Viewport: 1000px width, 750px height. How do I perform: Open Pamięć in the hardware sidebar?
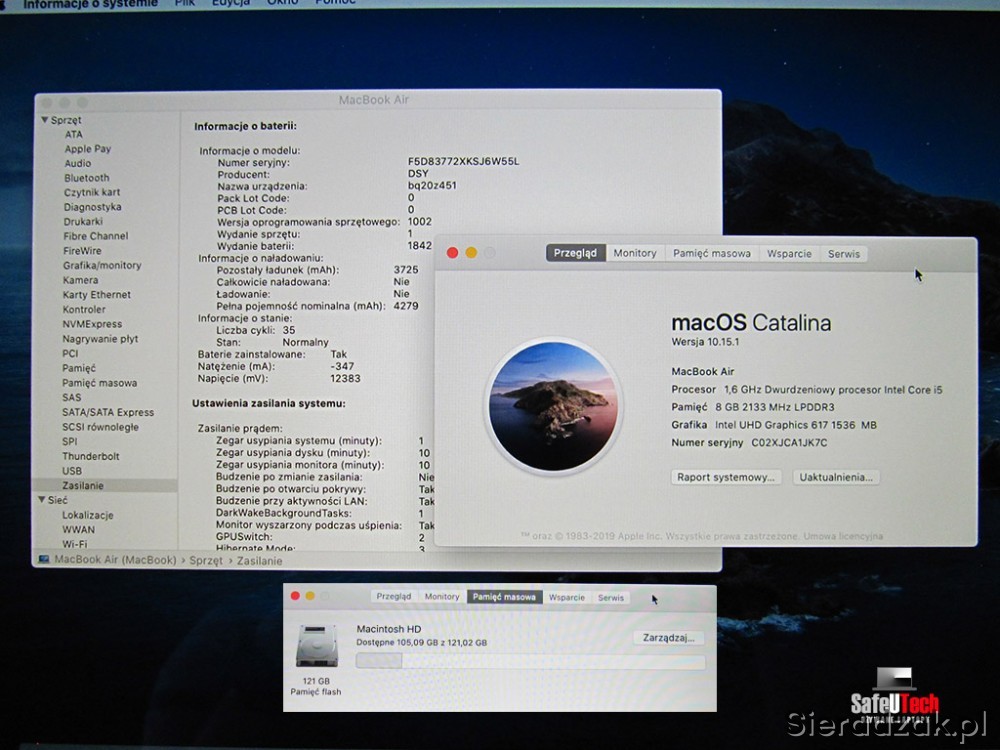coord(78,368)
